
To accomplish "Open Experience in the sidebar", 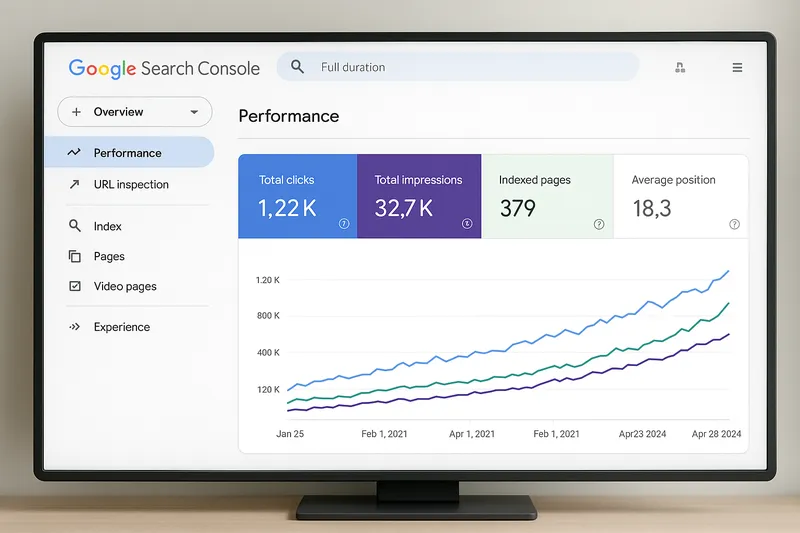I will 121,327.
